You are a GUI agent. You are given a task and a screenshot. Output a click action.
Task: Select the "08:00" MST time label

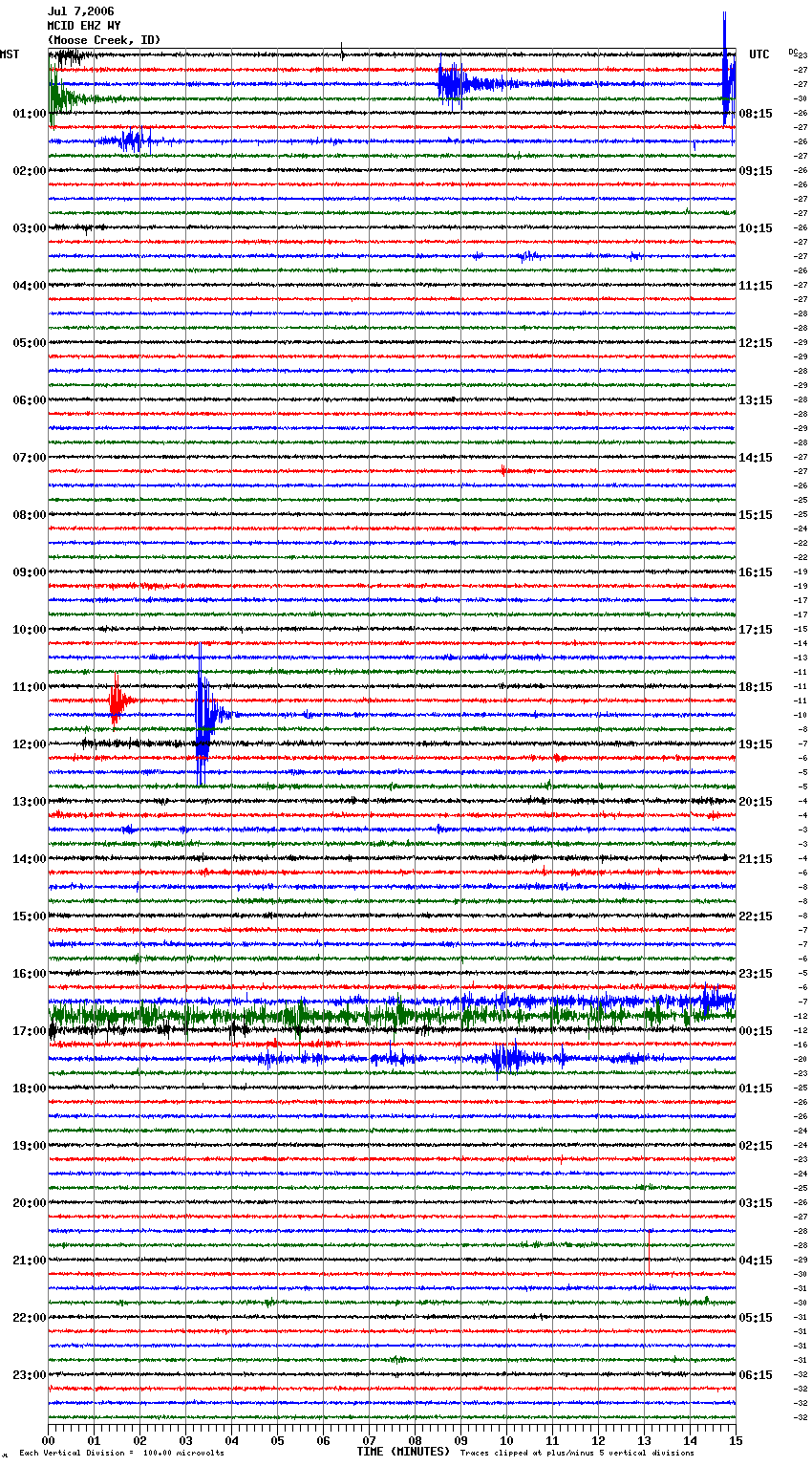[30, 515]
